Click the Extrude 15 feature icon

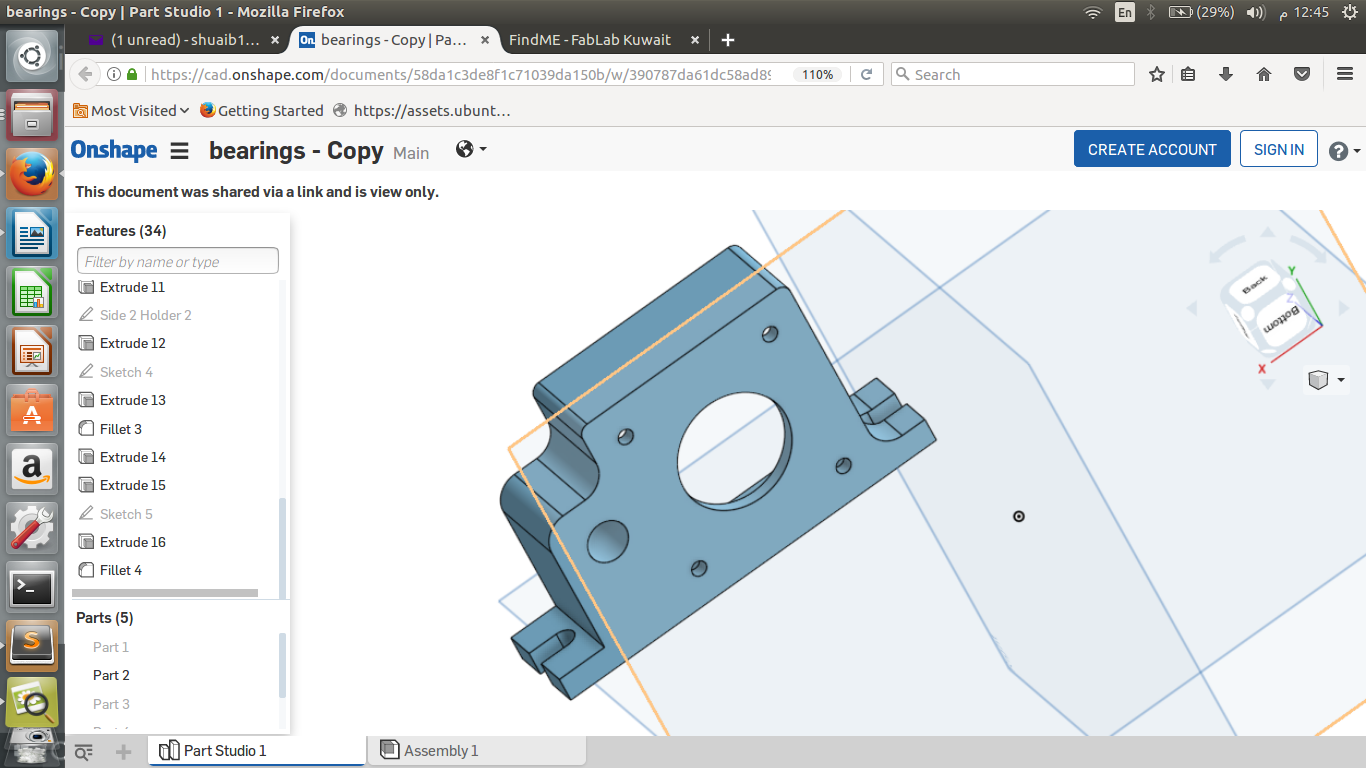click(x=86, y=485)
